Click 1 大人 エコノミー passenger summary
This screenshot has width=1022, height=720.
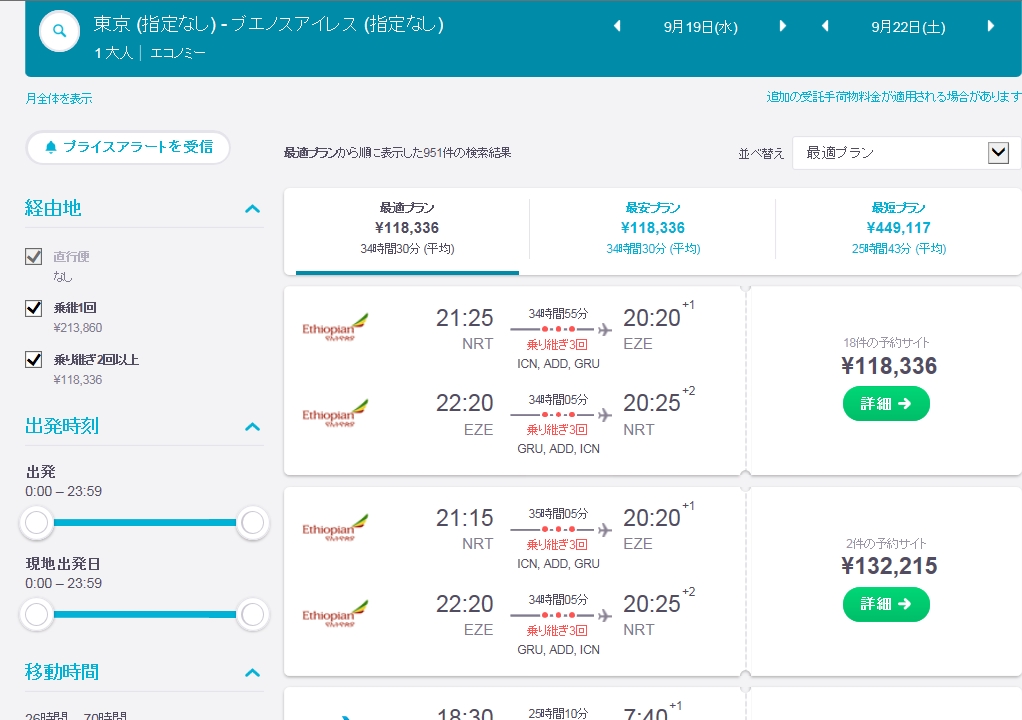(x=149, y=53)
